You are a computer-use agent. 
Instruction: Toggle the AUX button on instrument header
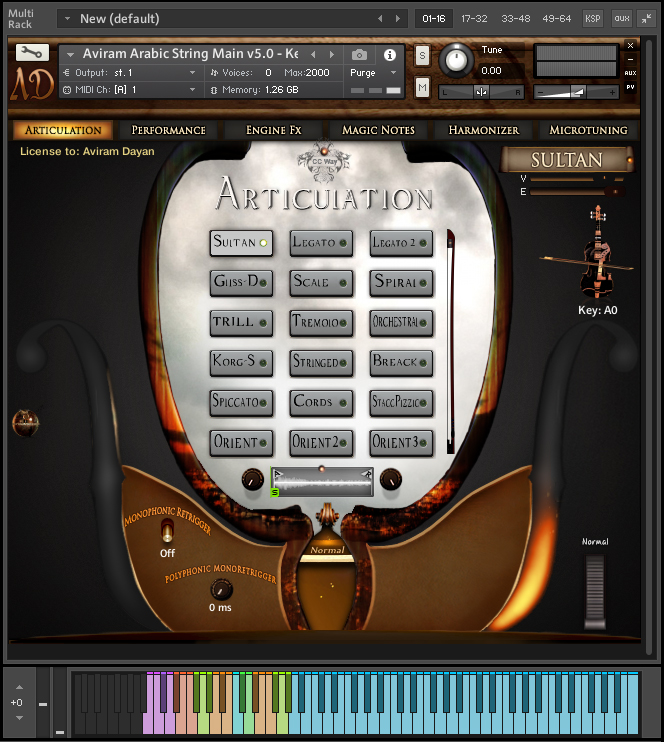(x=630, y=73)
